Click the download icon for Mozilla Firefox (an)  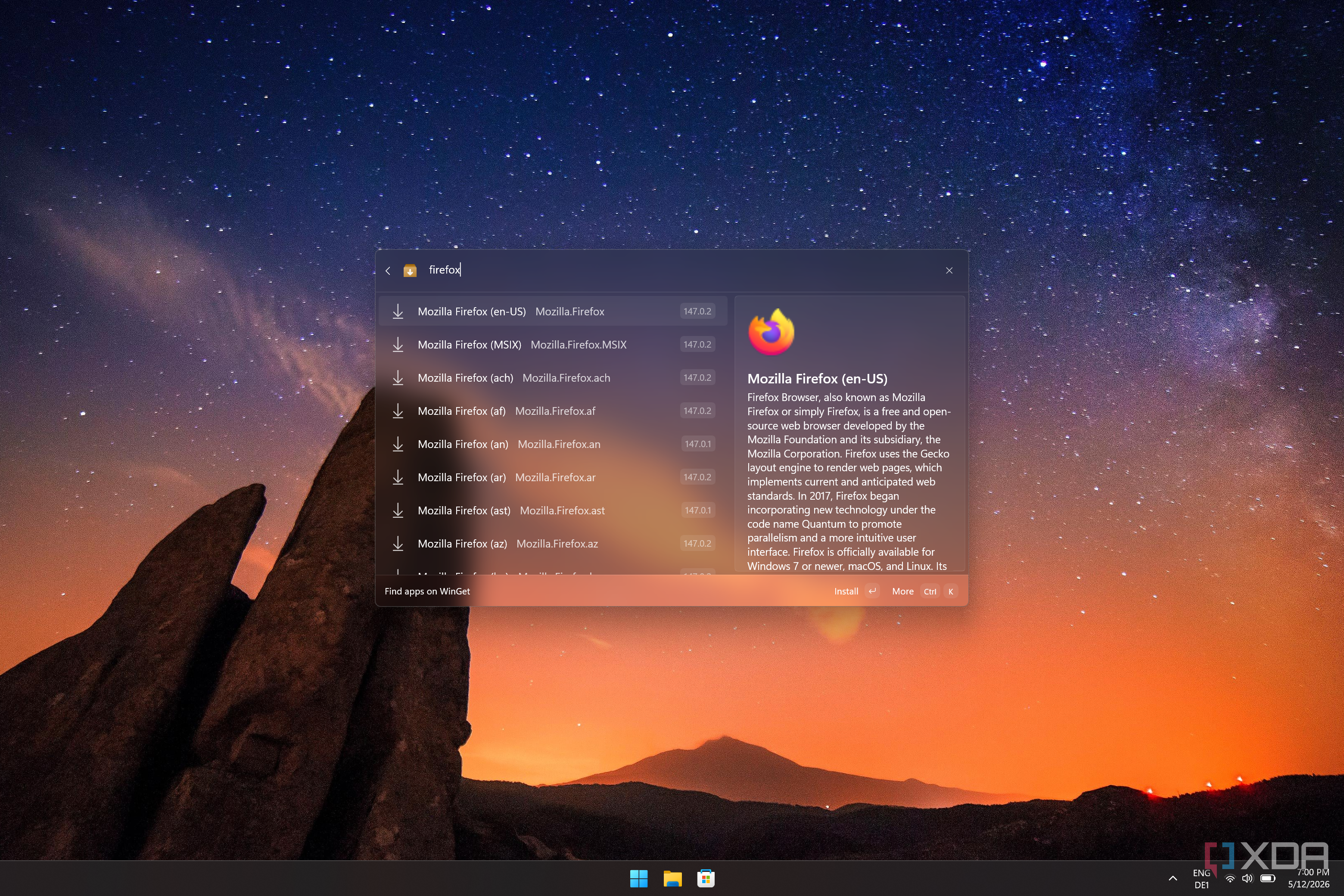click(x=398, y=444)
